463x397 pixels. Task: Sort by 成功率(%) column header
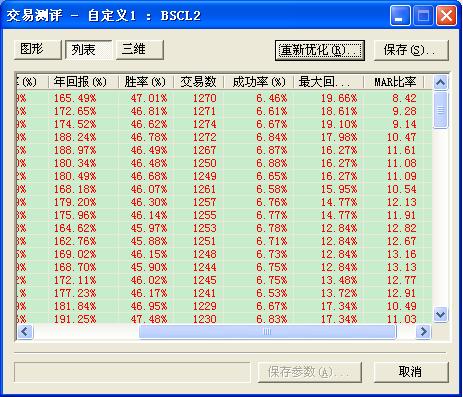tap(259, 82)
